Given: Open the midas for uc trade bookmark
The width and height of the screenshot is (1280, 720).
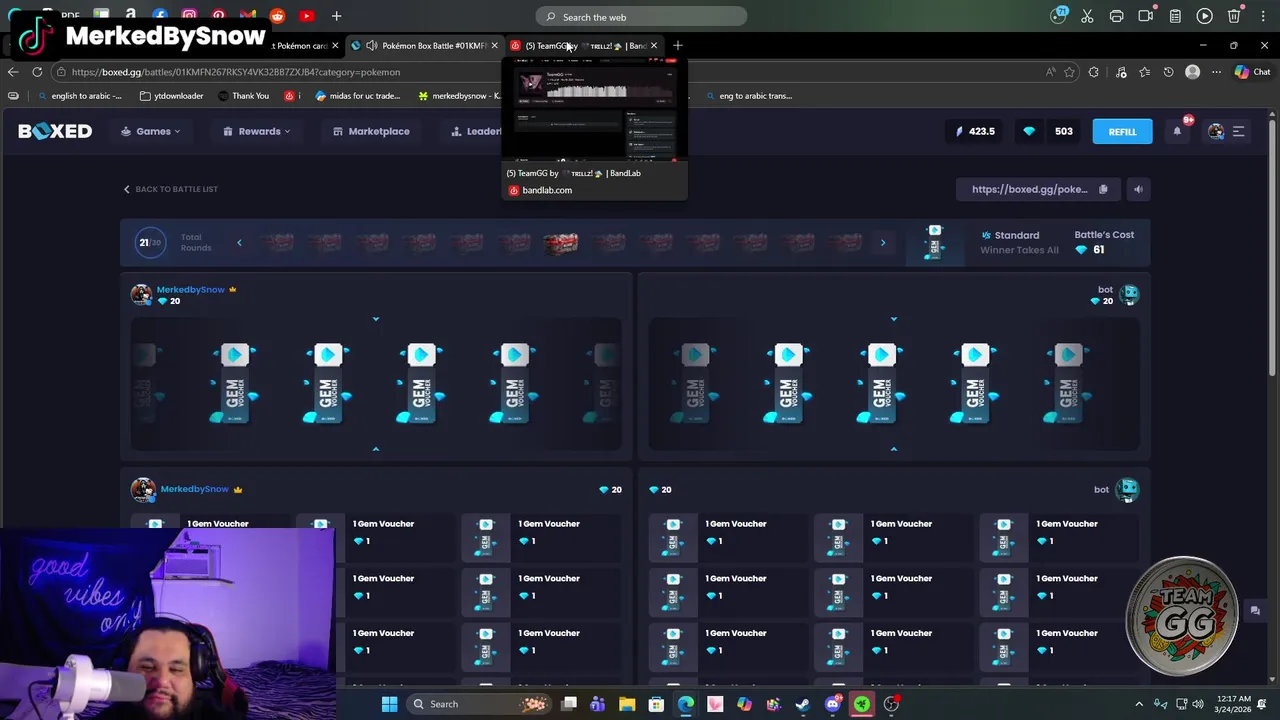Looking at the screenshot, I should click(357, 96).
